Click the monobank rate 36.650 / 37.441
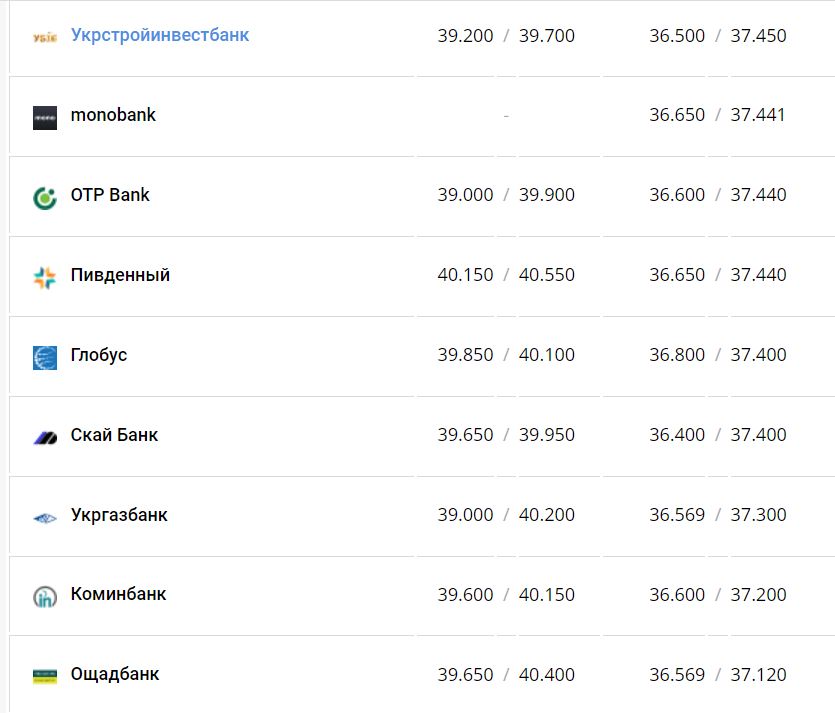 [717, 115]
